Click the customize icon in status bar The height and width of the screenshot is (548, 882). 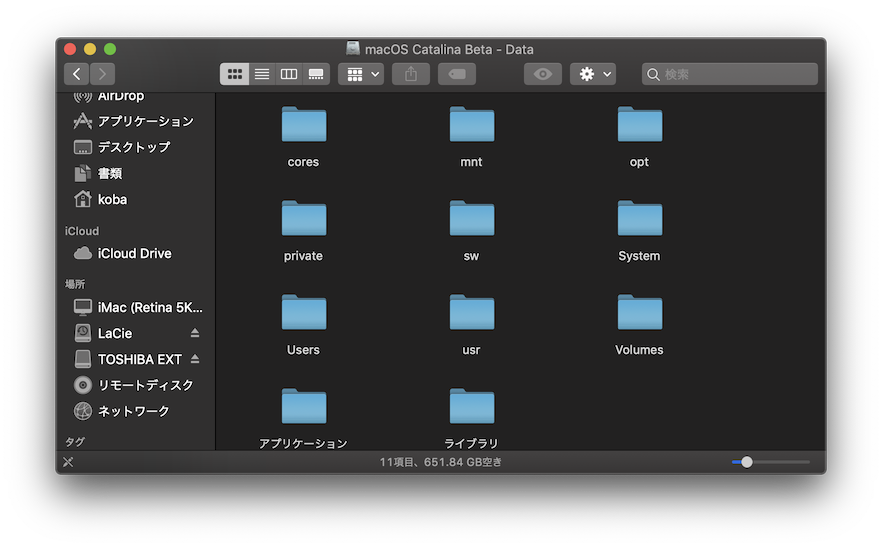tap(68, 462)
